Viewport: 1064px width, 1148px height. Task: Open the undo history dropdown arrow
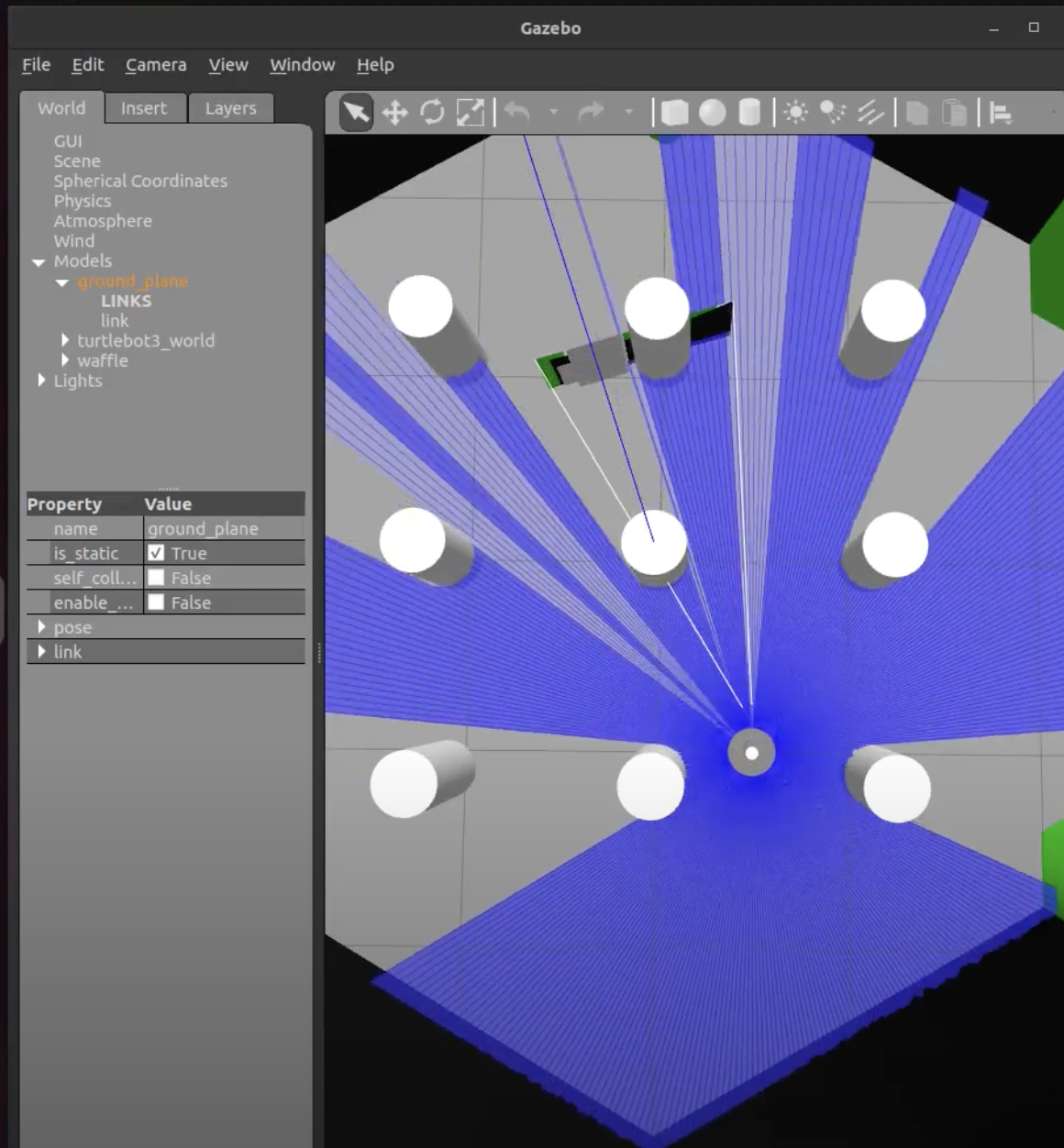coord(554,112)
